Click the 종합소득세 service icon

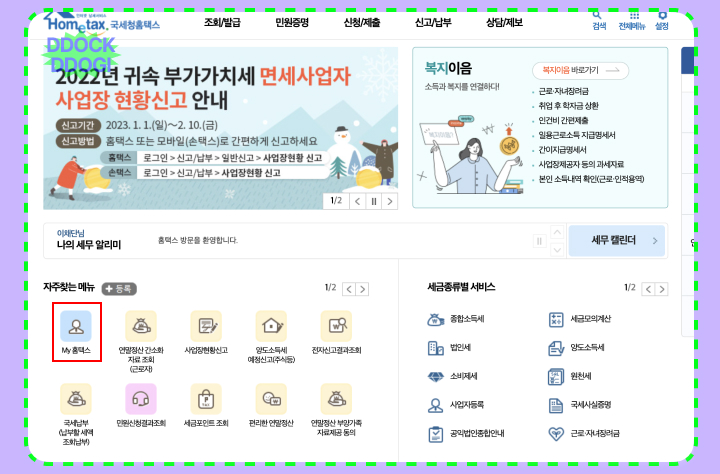(x=435, y=319)
